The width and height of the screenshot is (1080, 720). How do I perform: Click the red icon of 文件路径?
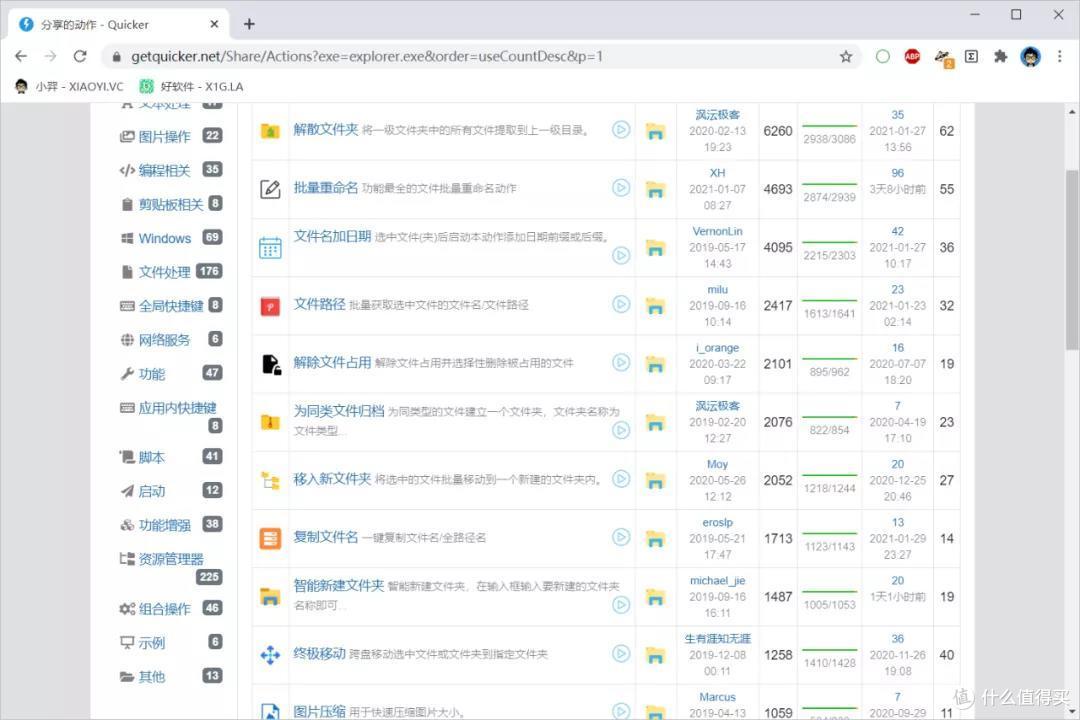[x=270, y=306]
